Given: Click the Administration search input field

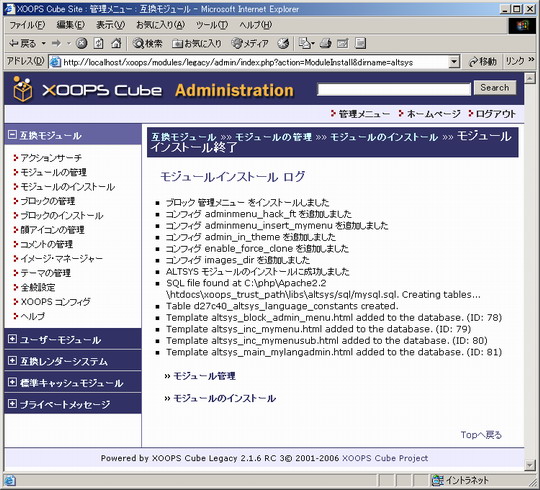Looking at the screenshot, I should (x=394, y=89).
